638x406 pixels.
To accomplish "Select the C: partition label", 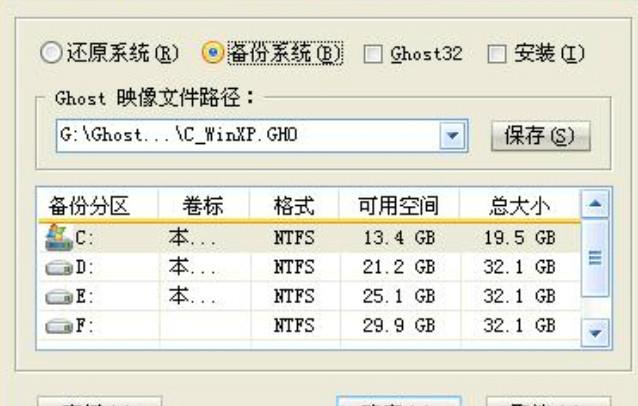I will tap(85, 238).
